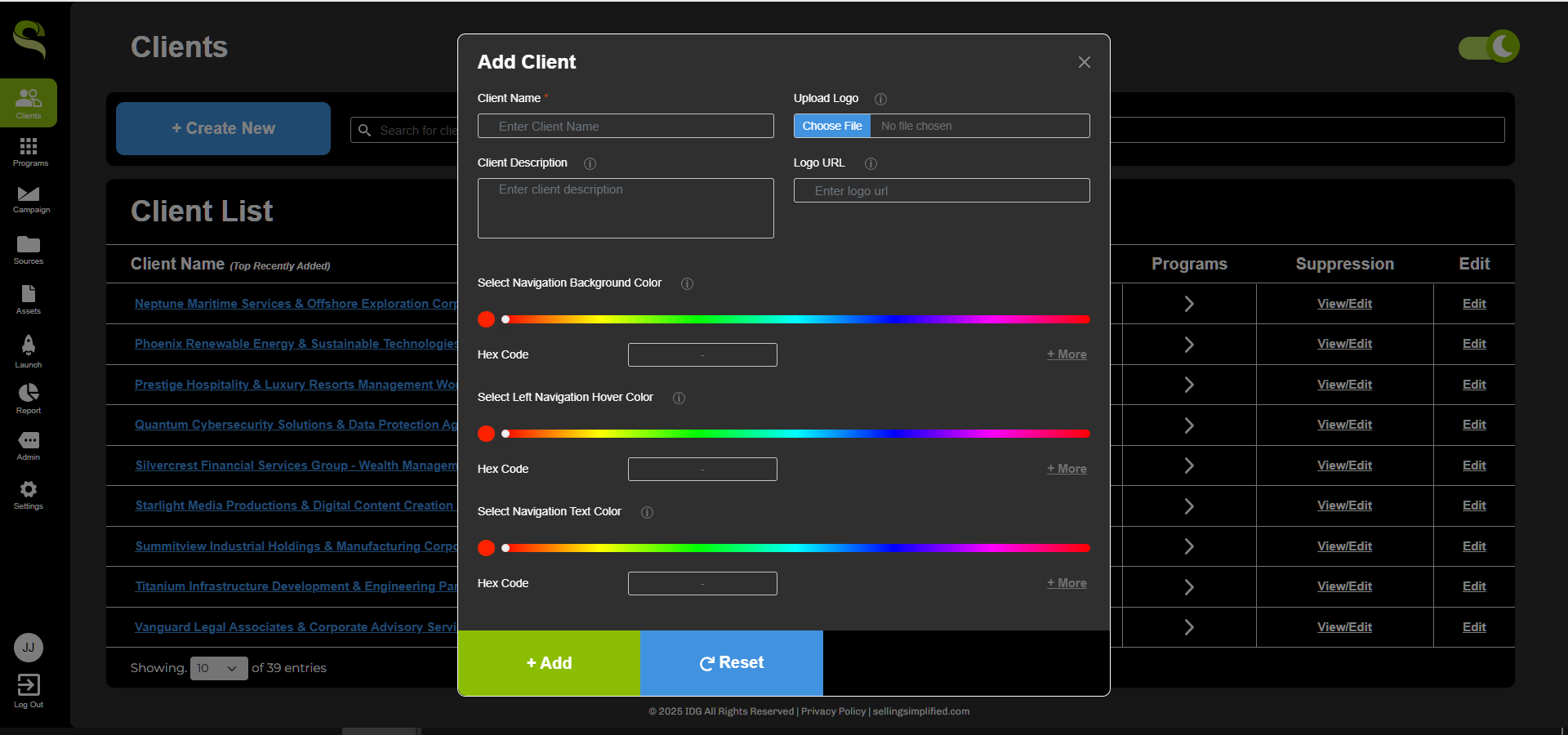
Task: Click the Client Name input field
Action: pyautogui.click(x=626, y=127)
